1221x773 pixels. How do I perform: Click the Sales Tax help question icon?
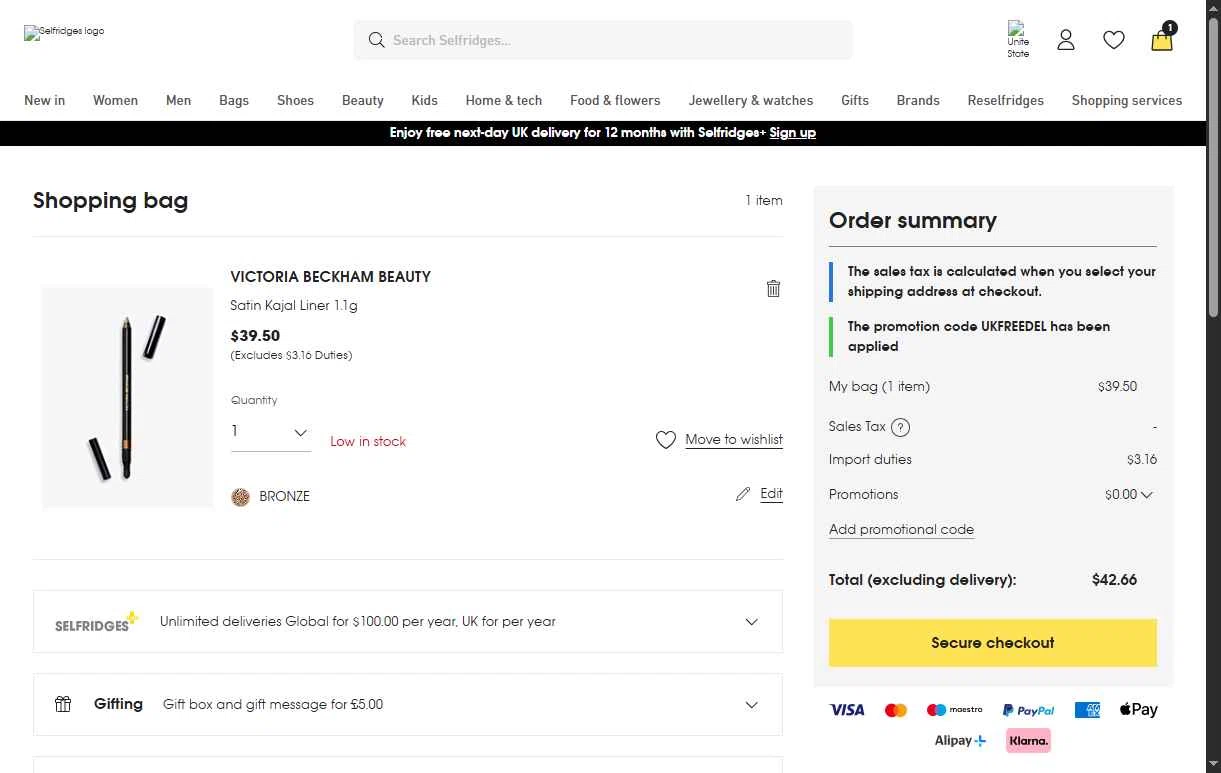coord(900,427)
